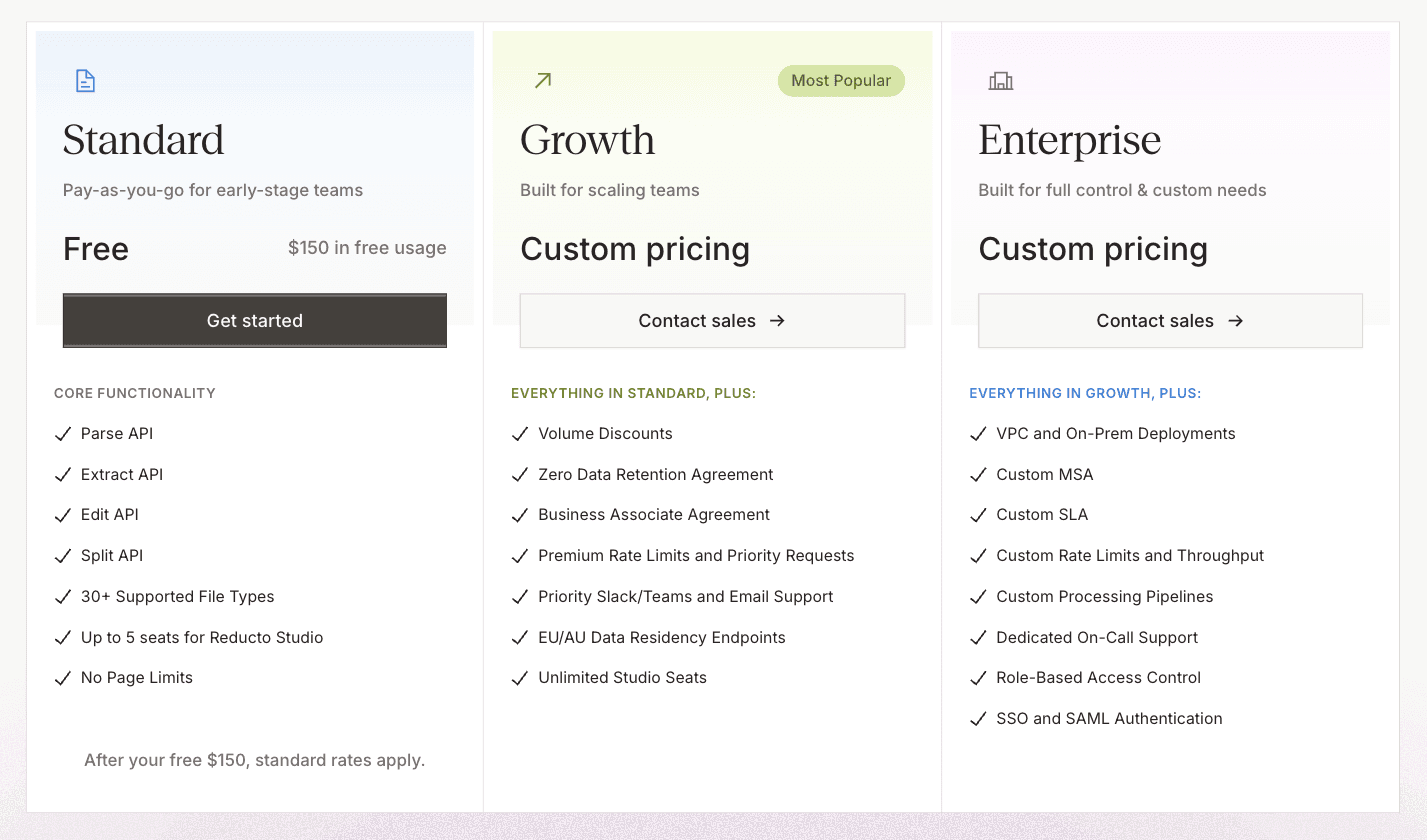Image resolution: width=1427 pixels, height=840 pixels.
Task: Click the "CORE FUNCTIONALITY" section label
Action: pos(135,394)
